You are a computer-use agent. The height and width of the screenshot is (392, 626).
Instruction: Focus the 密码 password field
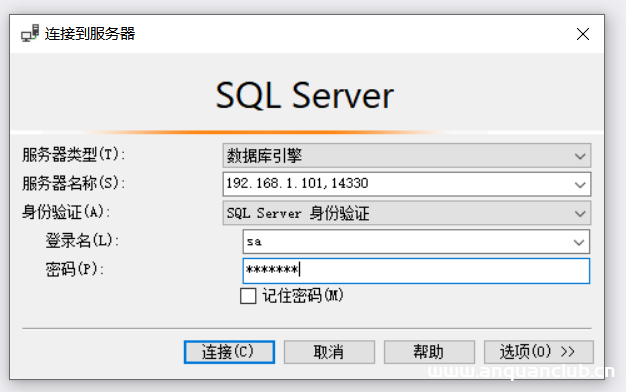(x=416, y=271)
